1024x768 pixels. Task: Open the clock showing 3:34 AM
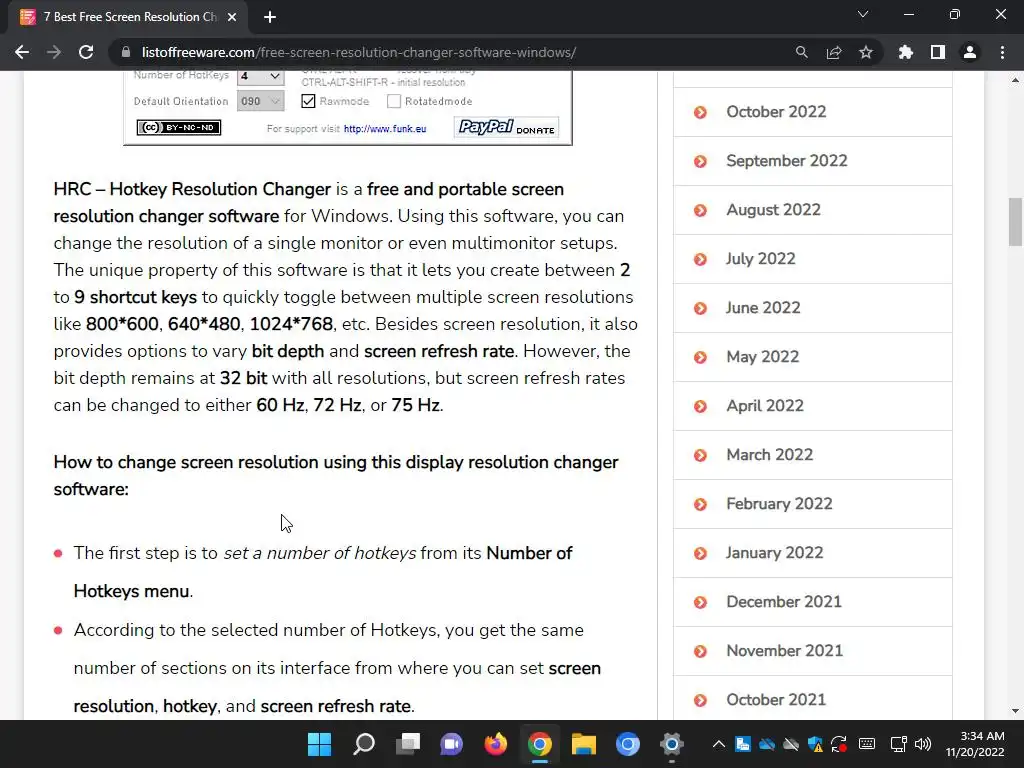coord(974,744)
